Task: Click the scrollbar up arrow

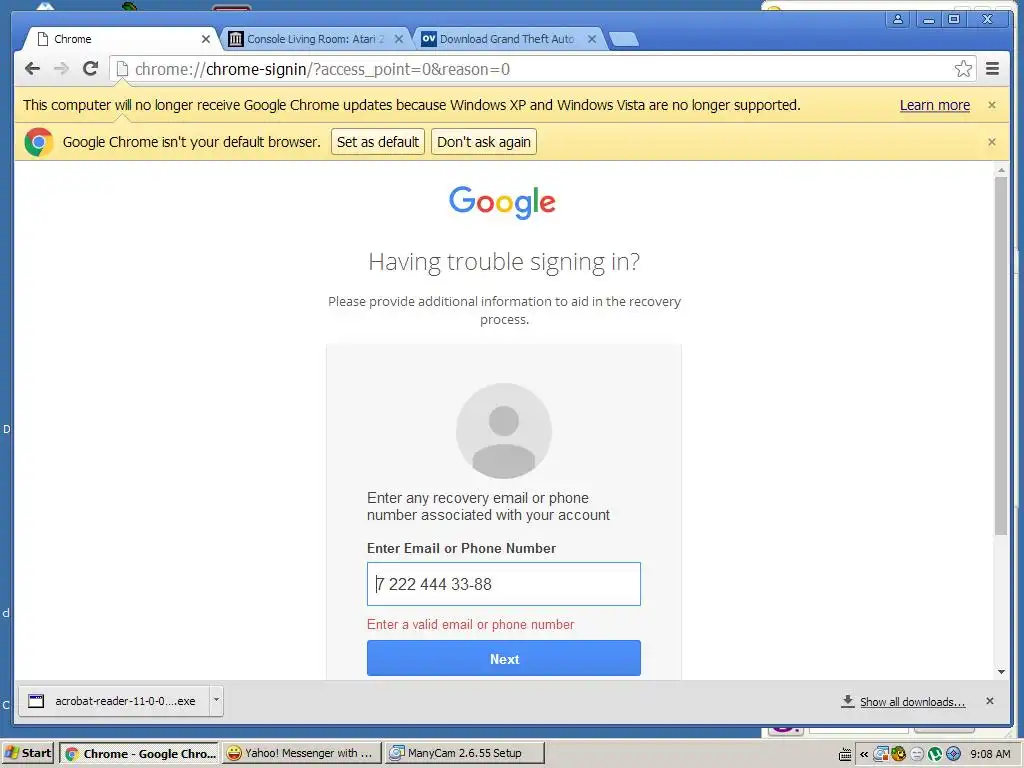Action: pyautogui.click(x=1000, y=170)
